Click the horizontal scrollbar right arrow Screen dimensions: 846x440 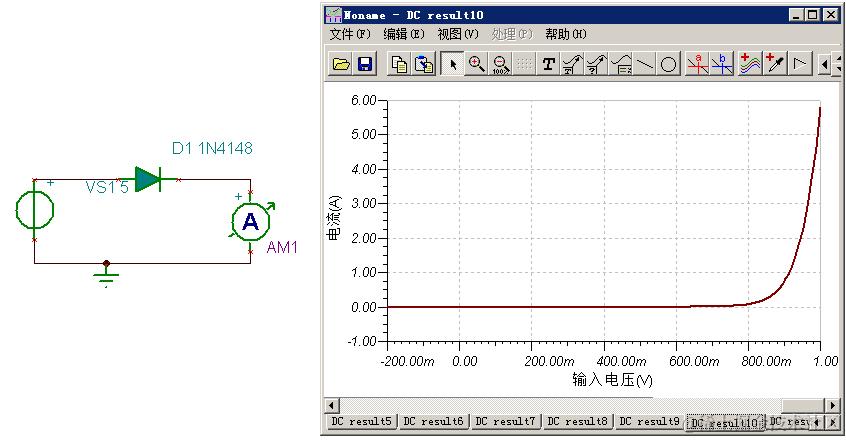pyautogui.click(x=833, y=405)
